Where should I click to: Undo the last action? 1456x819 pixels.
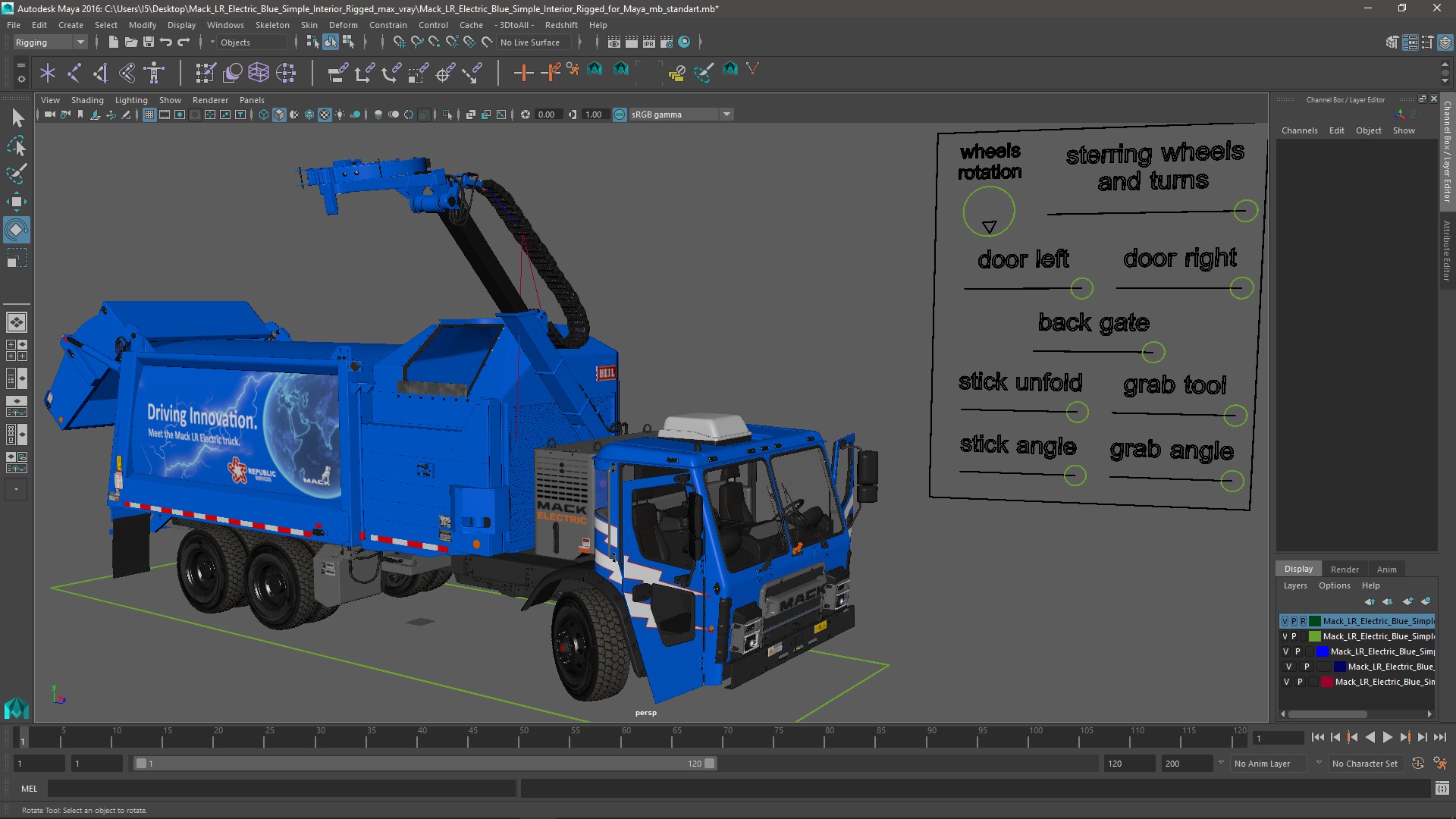click(166, 42)
